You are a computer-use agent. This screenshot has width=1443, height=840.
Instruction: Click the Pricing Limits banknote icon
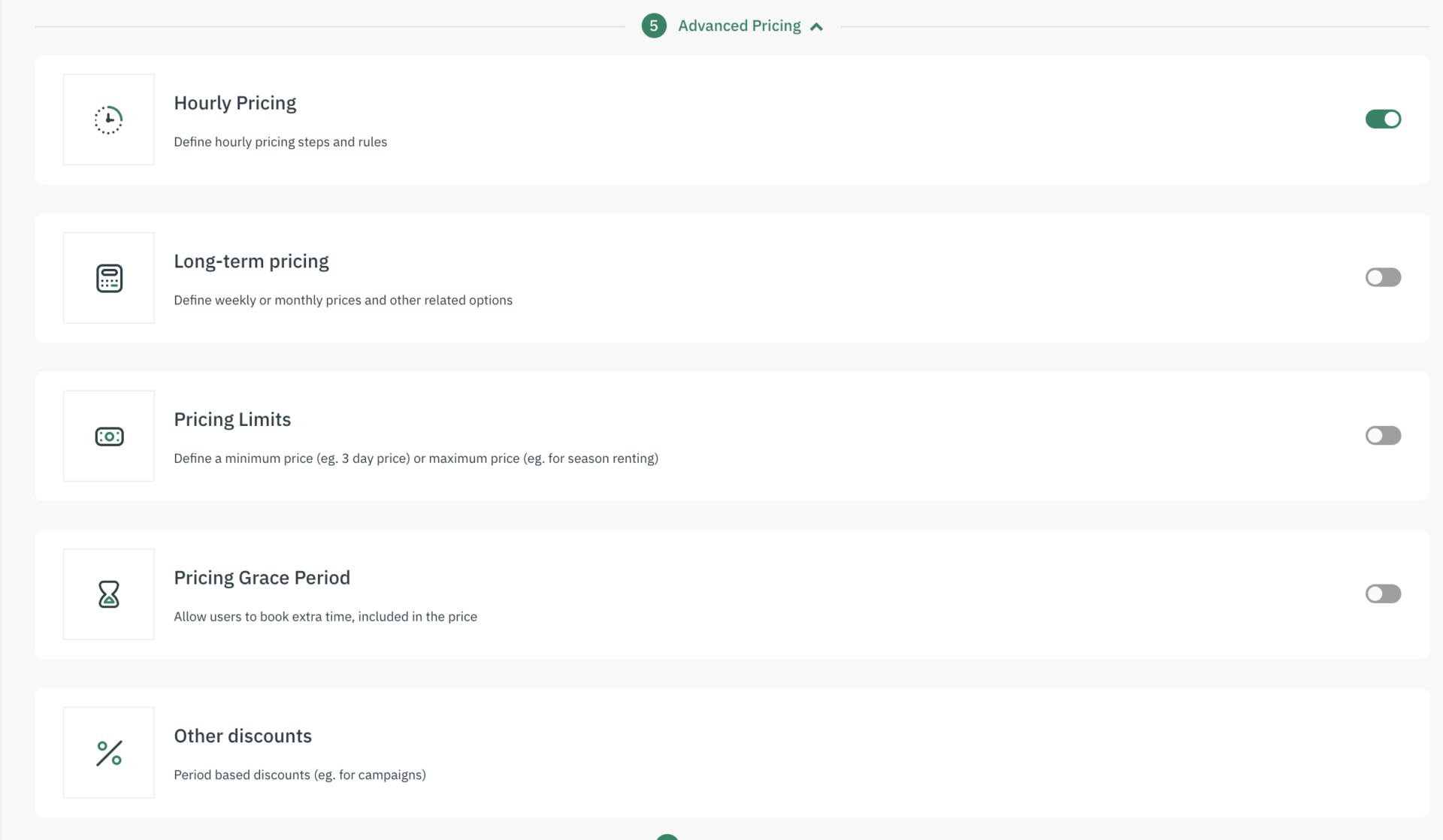coord(108,436)
